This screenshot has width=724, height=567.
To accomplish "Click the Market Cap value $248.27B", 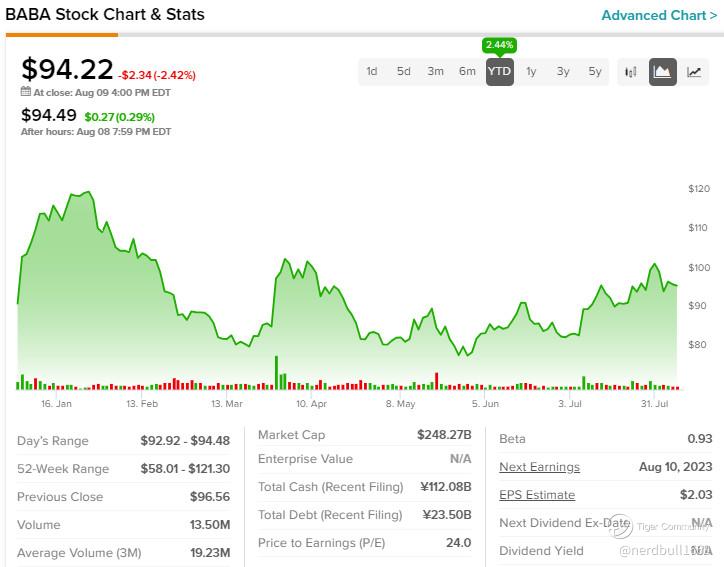I will point(444,434).
